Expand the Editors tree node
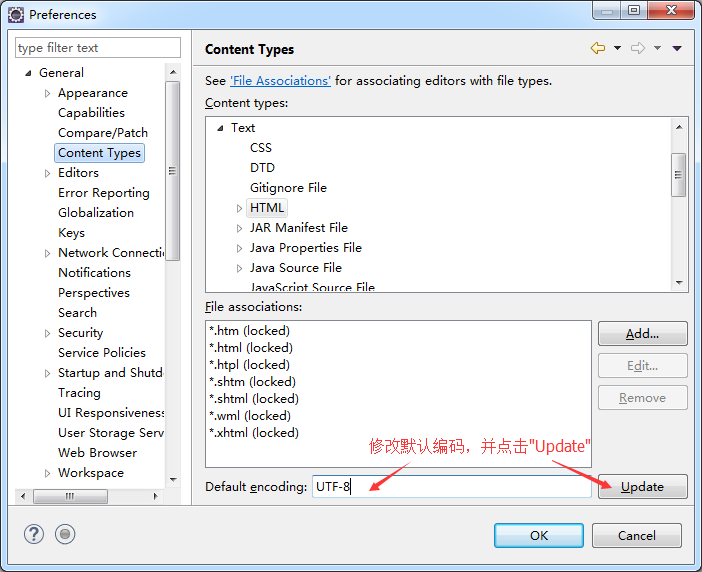The width and height of the screenshot is (702, 572). pyautogui.click(x=47, y=173)
